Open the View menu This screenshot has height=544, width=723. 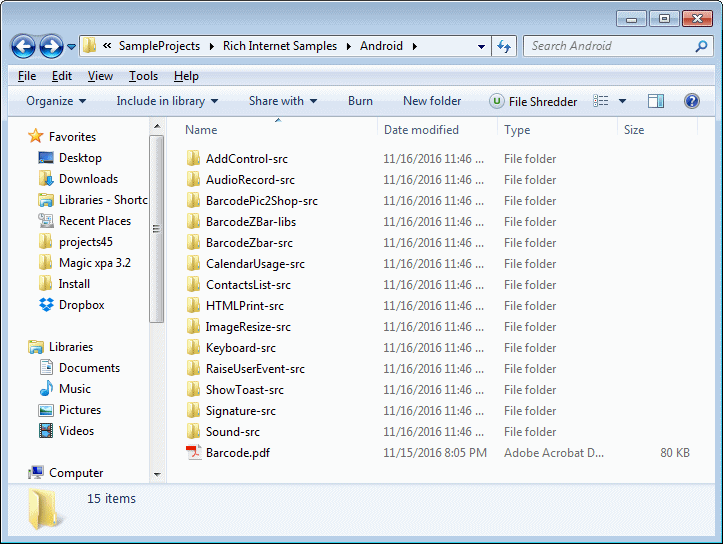click(100, 76)
